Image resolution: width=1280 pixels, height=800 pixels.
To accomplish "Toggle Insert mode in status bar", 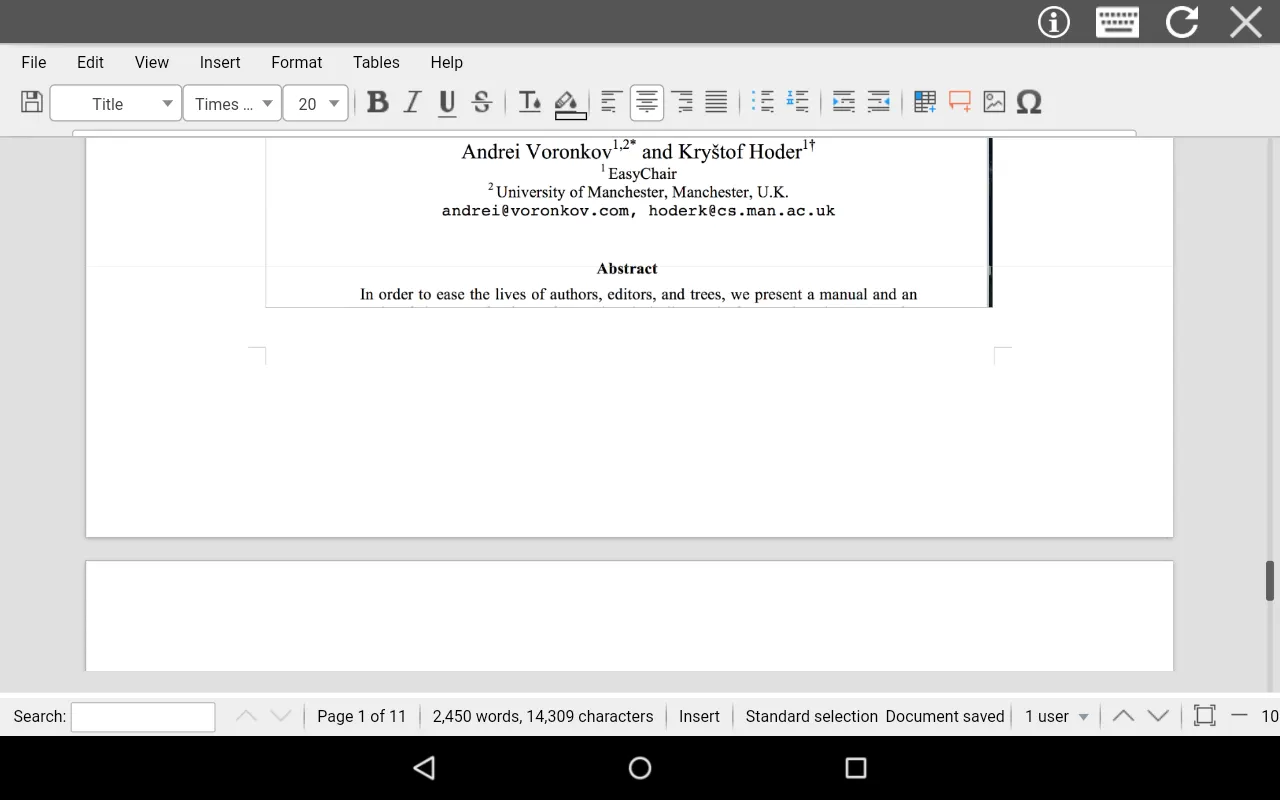I will [699, 716].
